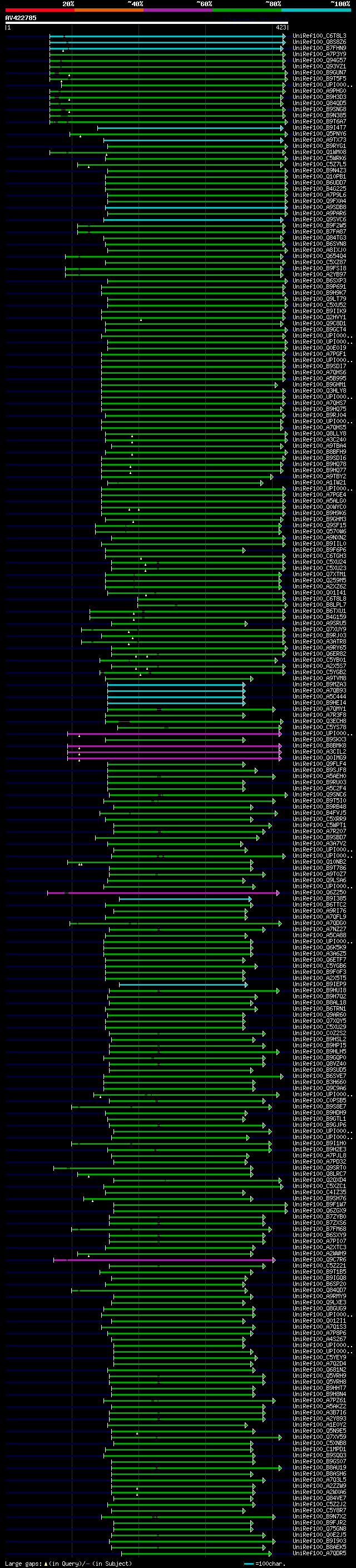Select hit UniRef100_Q8LLY8
Image resolution: width=356 pixels, height=1568 pixels.
[319, 434]
